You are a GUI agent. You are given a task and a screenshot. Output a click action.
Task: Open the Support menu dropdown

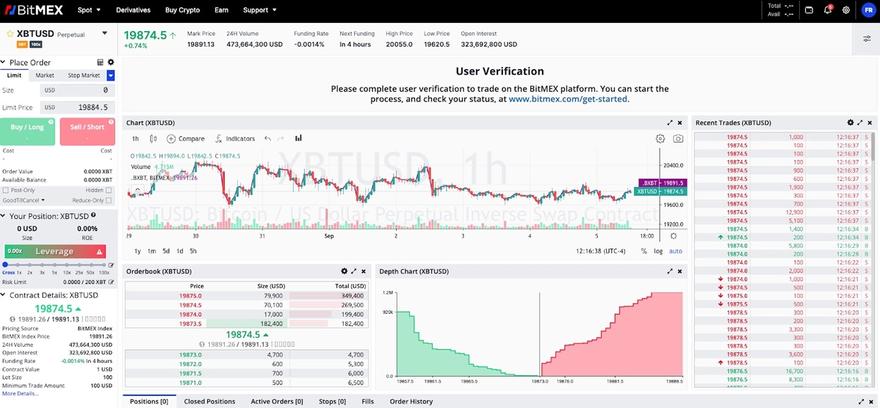259,10
